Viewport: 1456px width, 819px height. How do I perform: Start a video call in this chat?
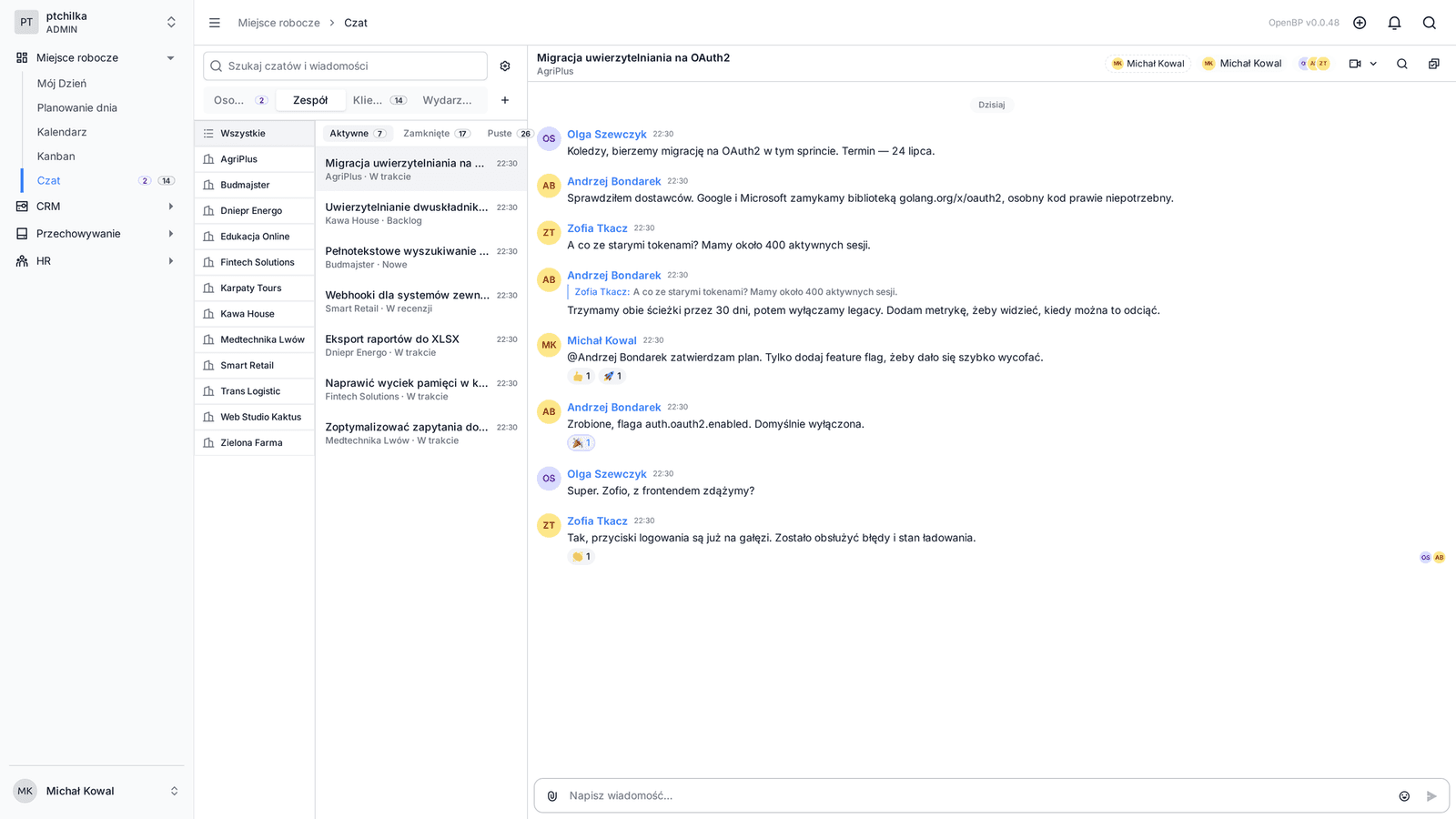click(1355, 64)
